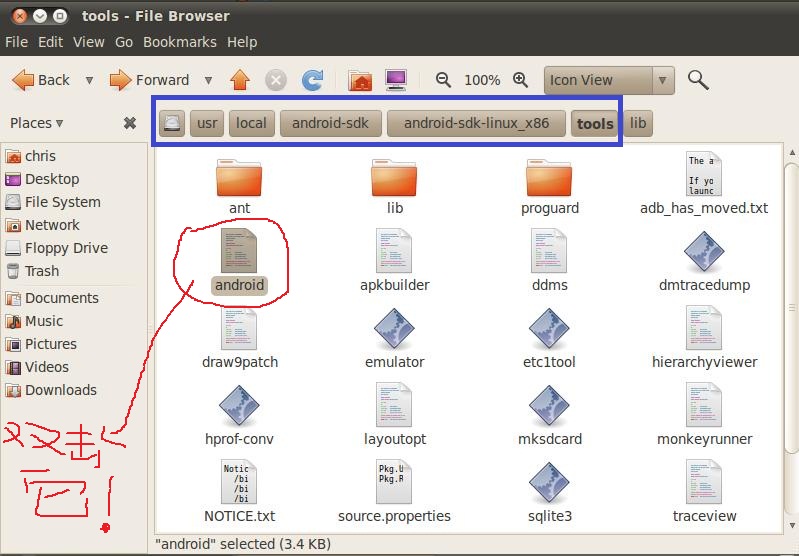
Task: Select the lib folder icon
Action: [x=394, y=178]
